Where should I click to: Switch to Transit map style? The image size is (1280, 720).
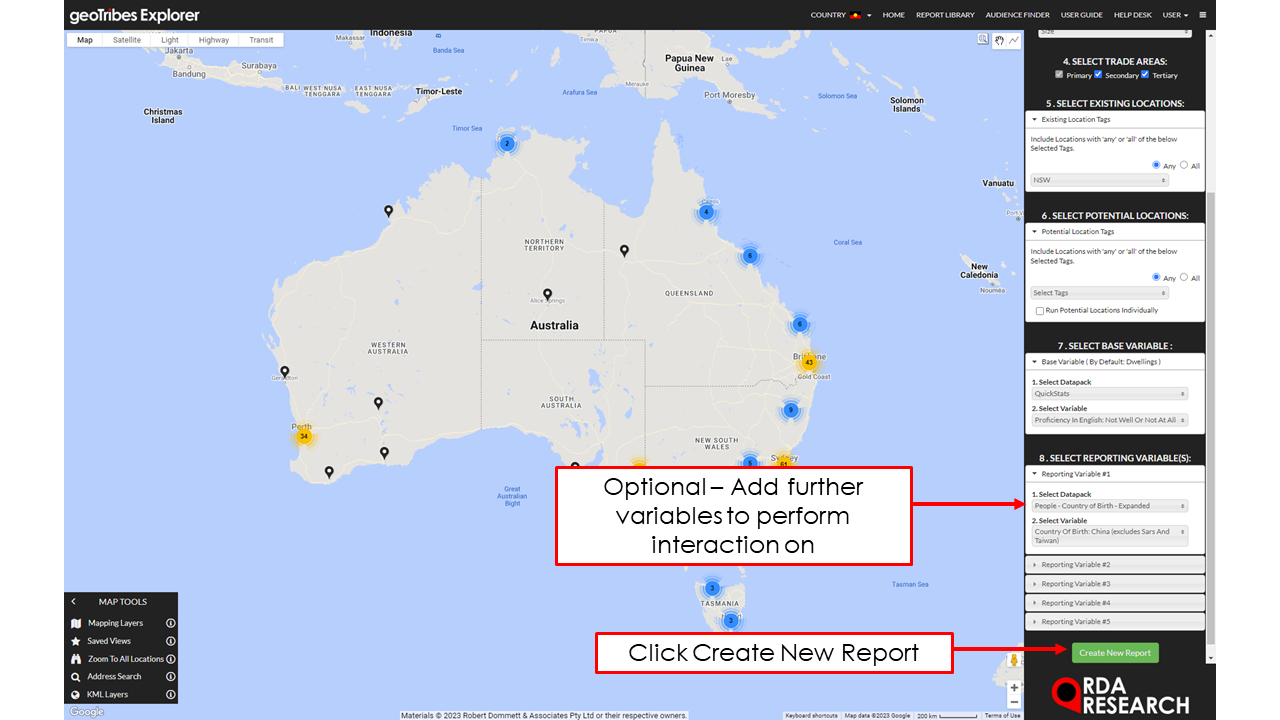click(x=261, y=40)
